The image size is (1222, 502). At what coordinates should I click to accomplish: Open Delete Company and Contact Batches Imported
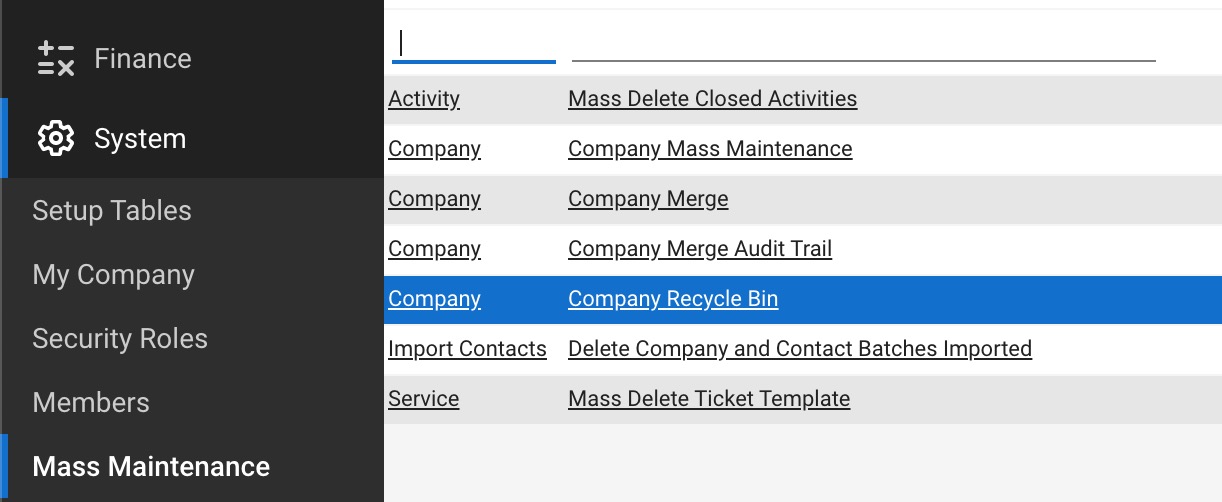pyautogui.click(x=800, y=349)
